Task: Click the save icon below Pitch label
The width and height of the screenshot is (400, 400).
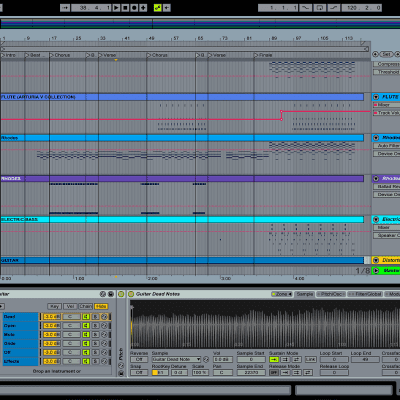Action: [121, 373]
